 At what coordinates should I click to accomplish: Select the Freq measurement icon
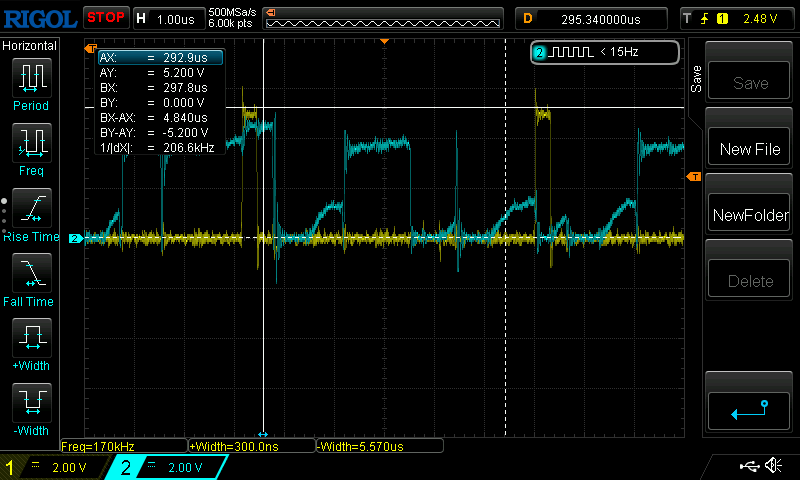(x=32, y=143)
